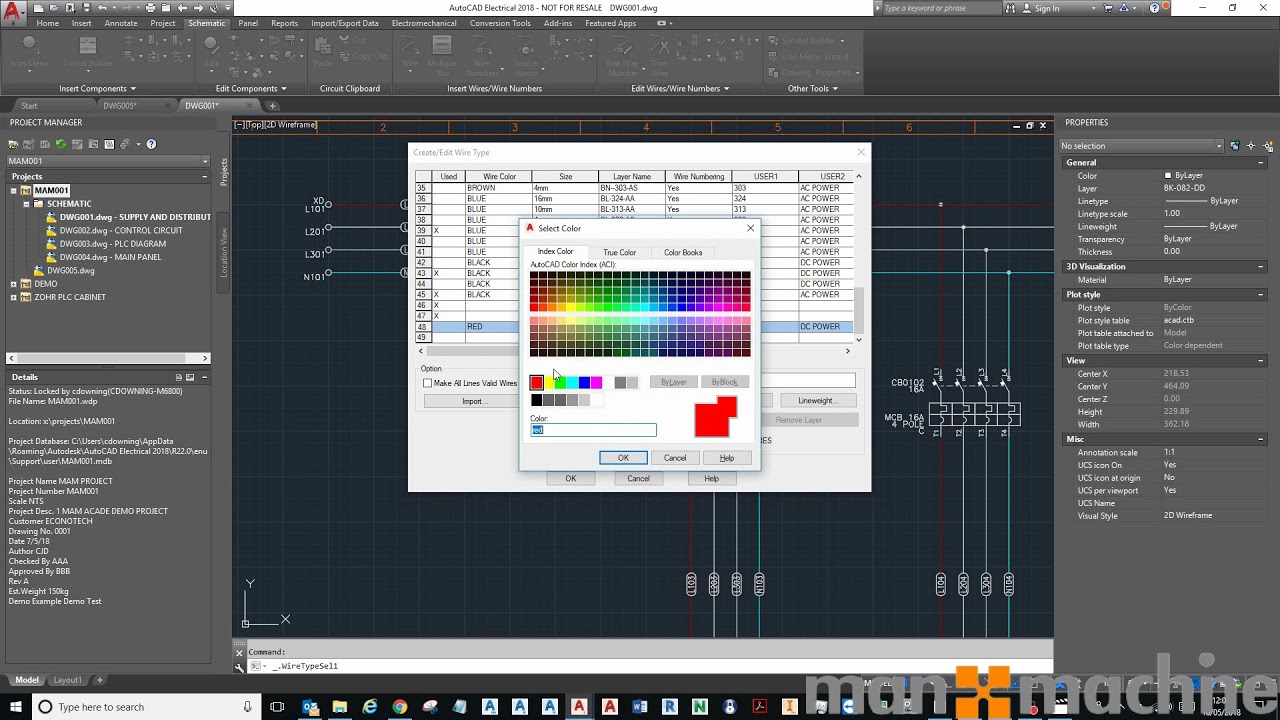Select the Wire insert tool
This screenshot has height=720, width=1280.
[410, 52]
